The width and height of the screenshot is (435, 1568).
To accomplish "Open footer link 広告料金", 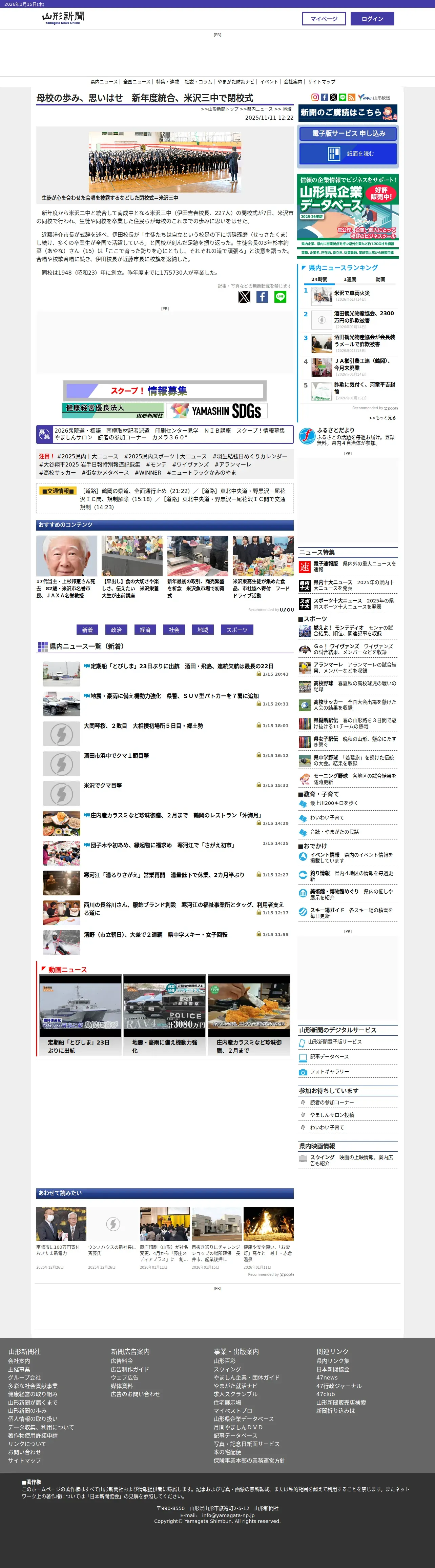I will [122, 1361].
